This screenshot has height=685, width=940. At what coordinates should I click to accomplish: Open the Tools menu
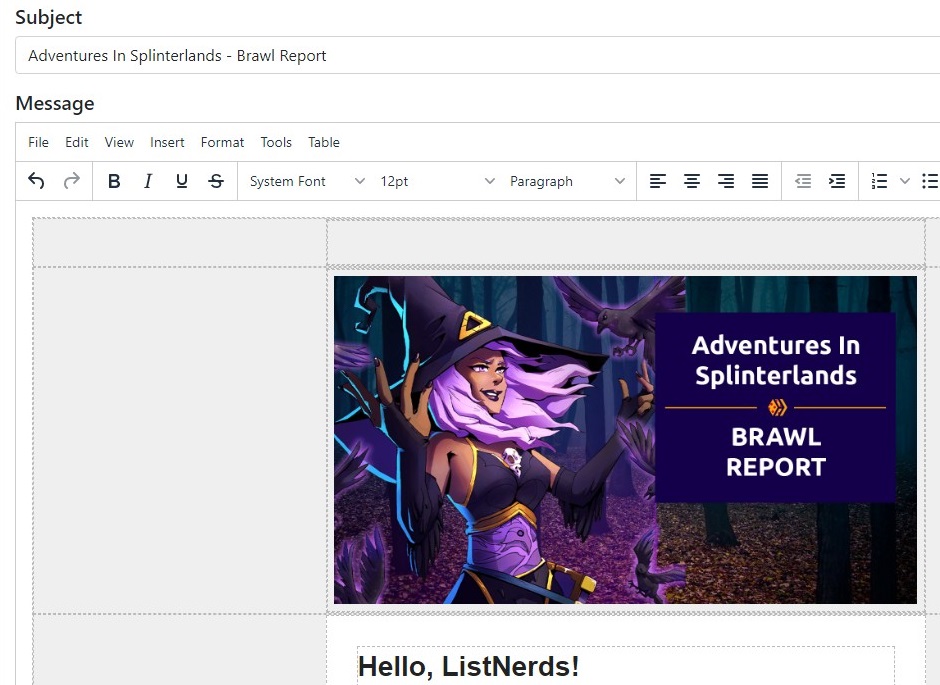pyautogui.click(x=276, y=142)
